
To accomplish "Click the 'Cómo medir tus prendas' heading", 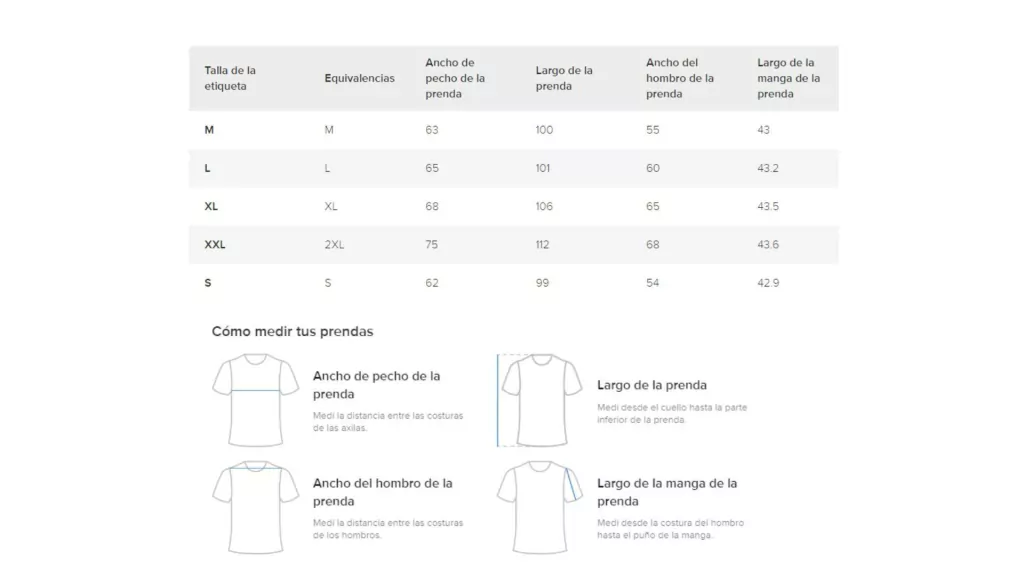I will (292, 331).
